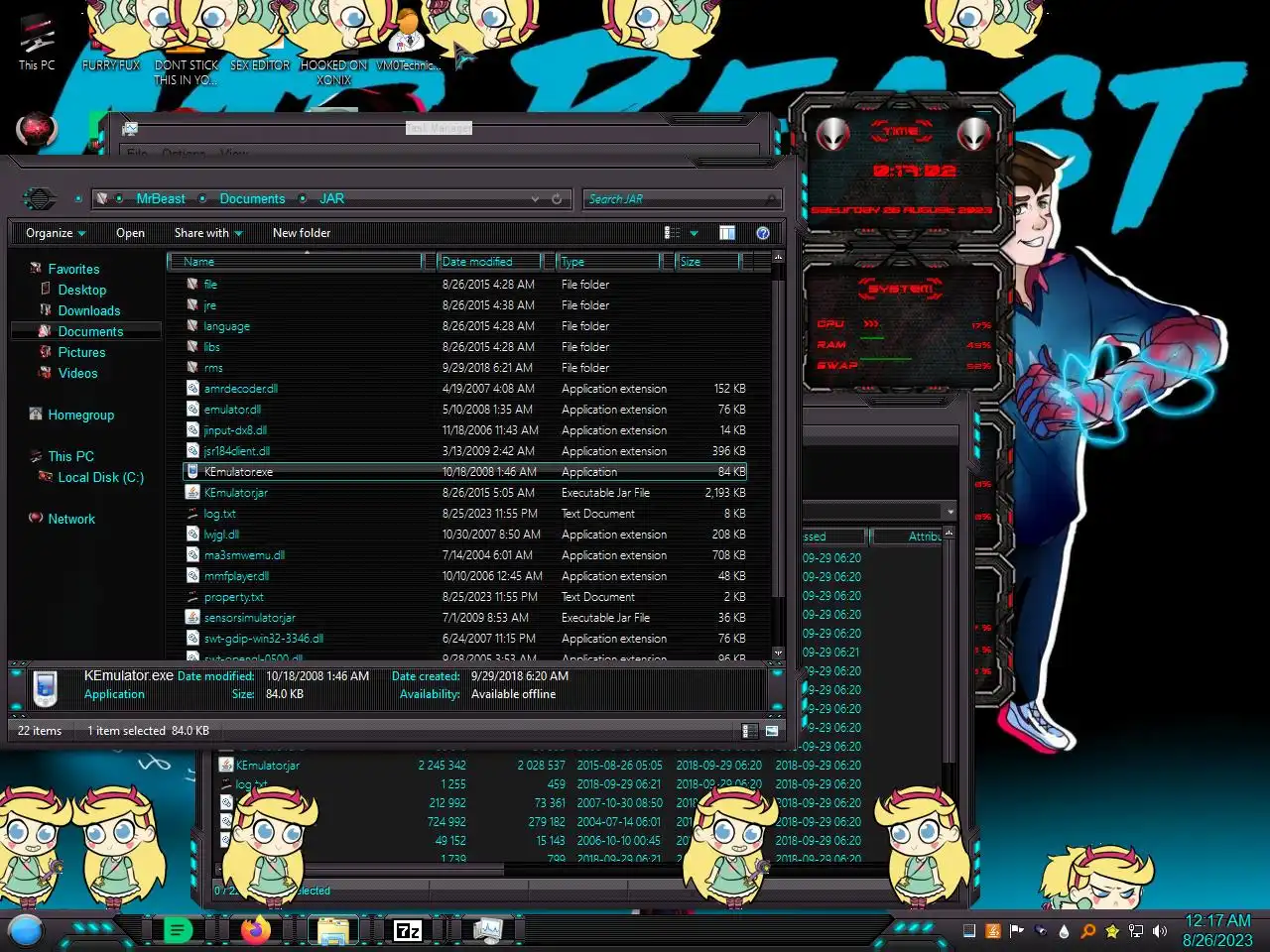Select Favorites in the navigation pane
The width and height of the screenshot is (1270, 952).
pos(73,270)
